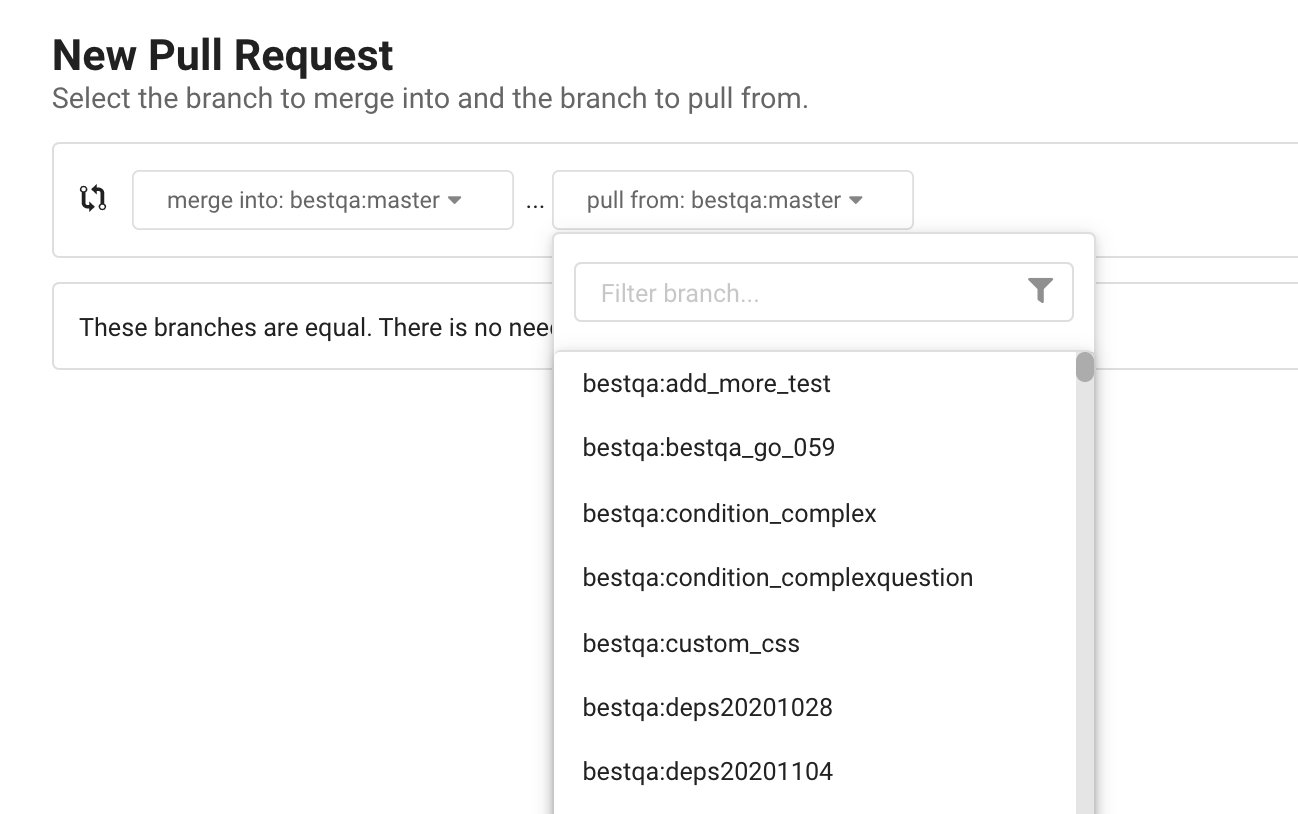1298x814 pixels.
Task: Choose bestqa:custom_css as pull branch
Action: click(691, 644)
